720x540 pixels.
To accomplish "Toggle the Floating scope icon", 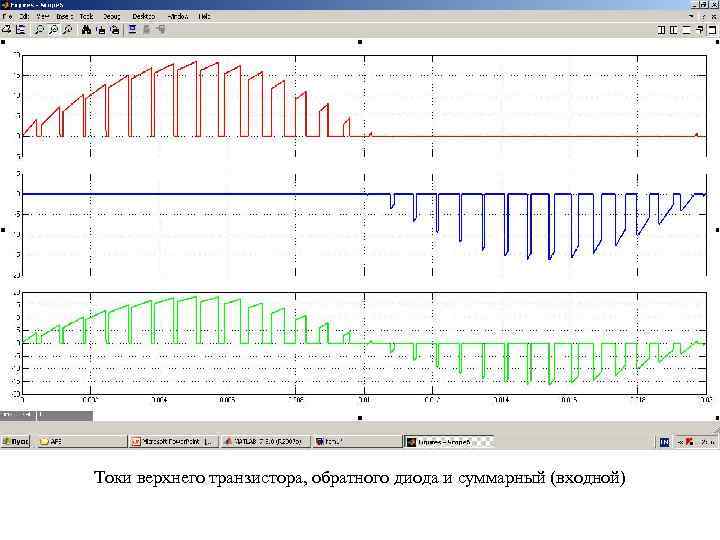I will [x=132, y=30].
